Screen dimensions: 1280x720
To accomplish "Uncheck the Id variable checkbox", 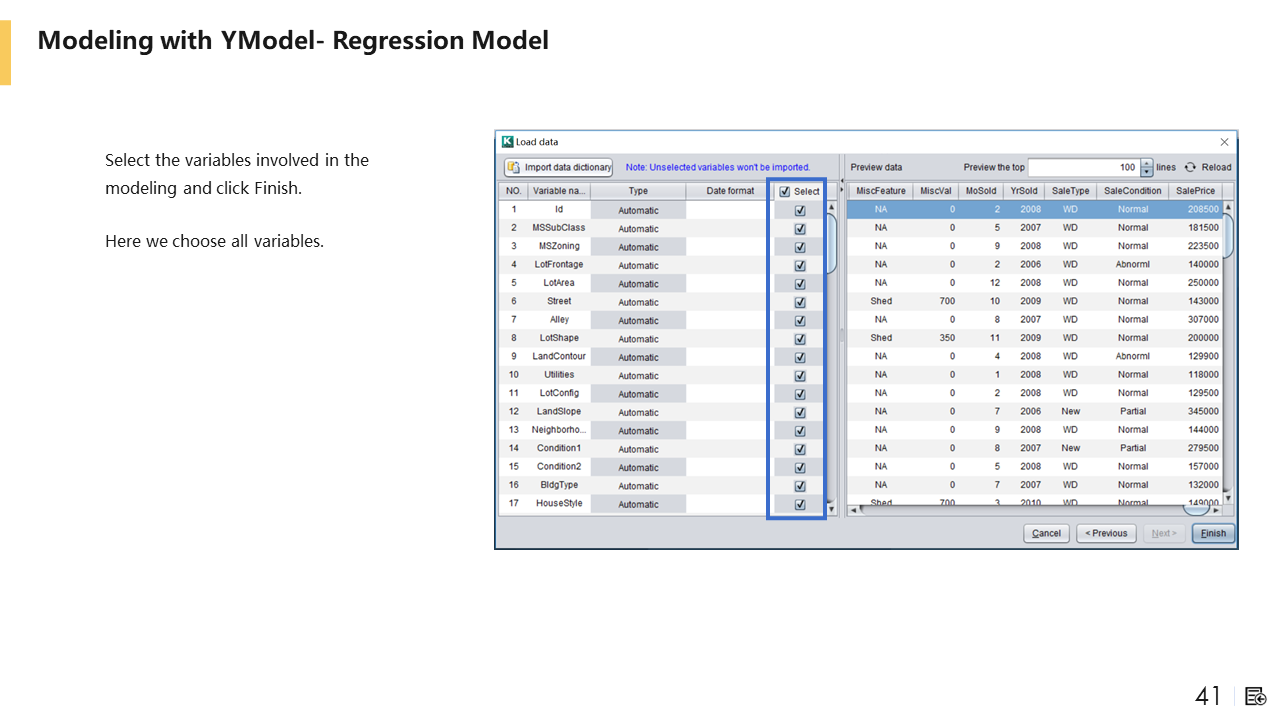I will pos(800,210).
